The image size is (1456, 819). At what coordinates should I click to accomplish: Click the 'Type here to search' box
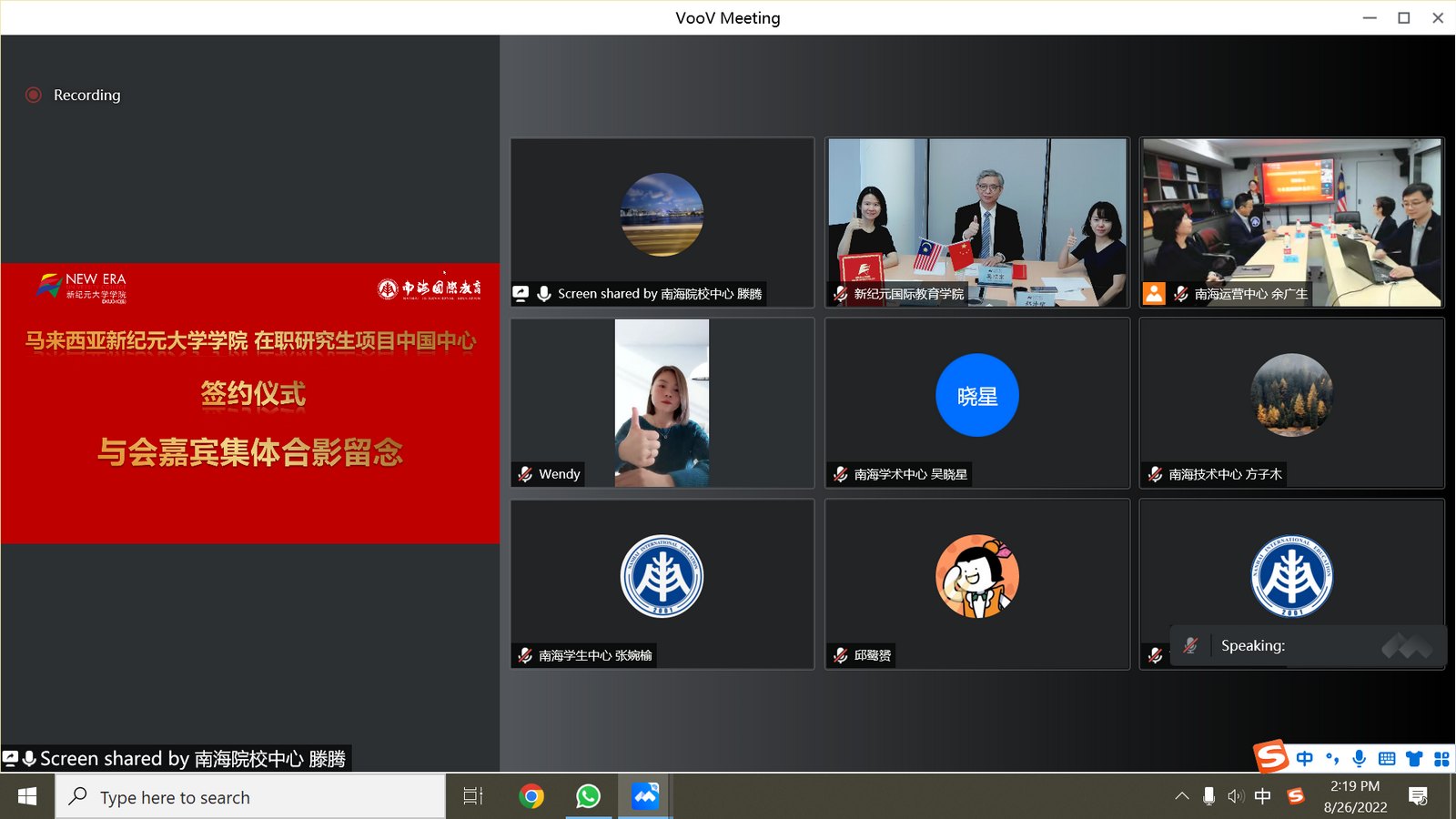pos(251,797)
